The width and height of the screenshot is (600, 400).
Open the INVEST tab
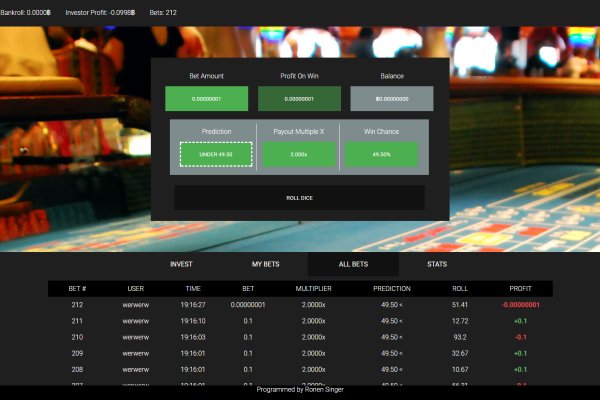tap(181, 264)
